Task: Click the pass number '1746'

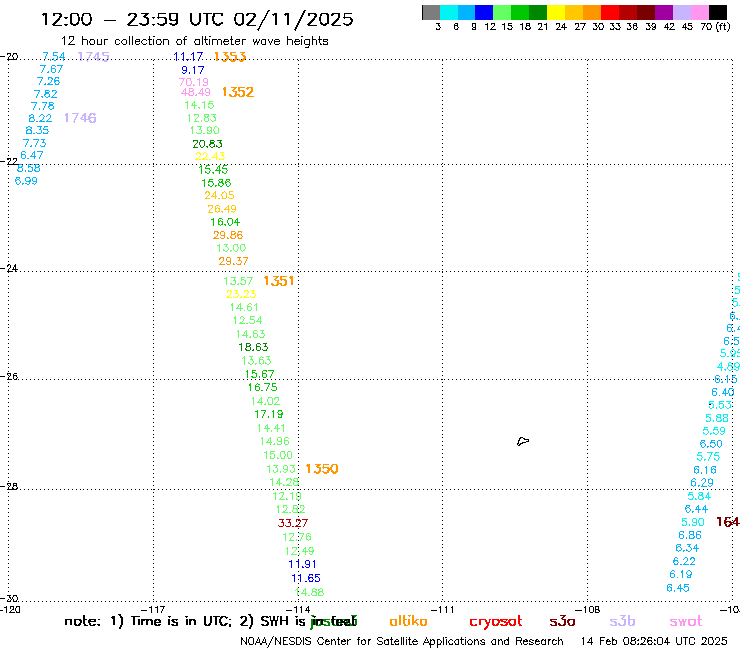Action: click(80, 118)
